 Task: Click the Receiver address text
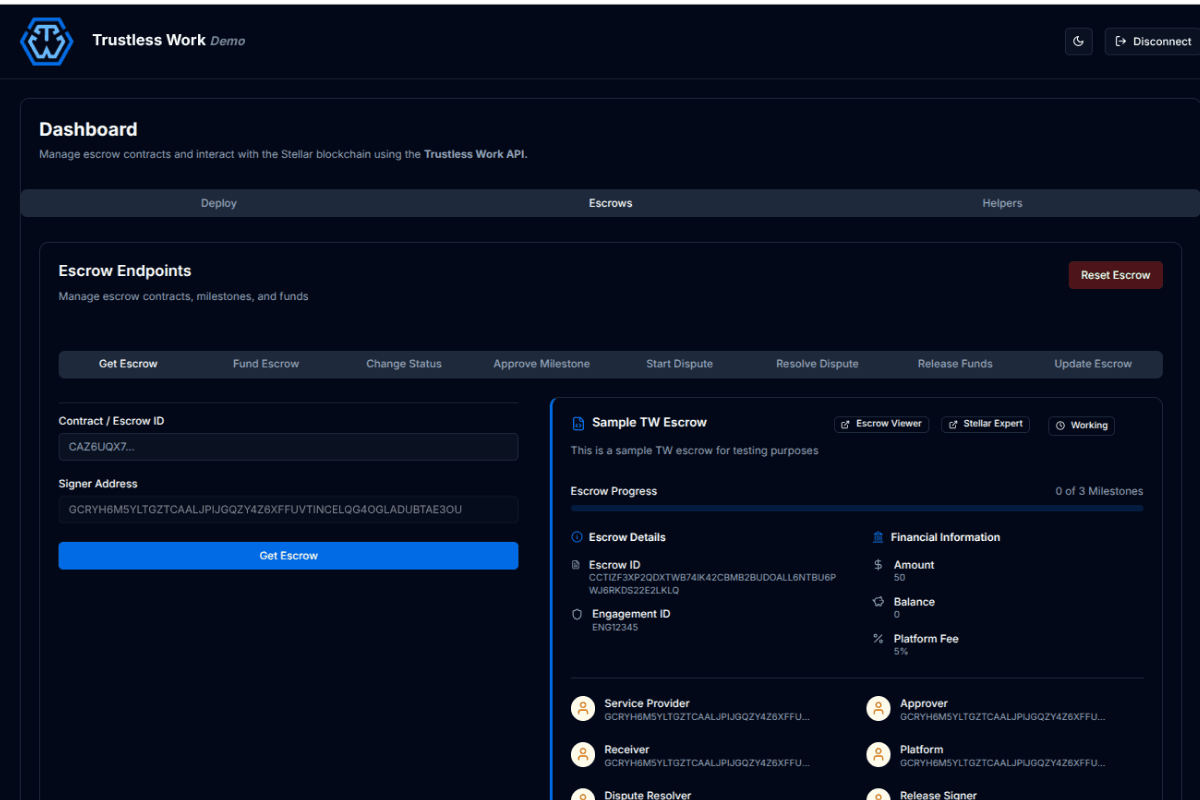[707, 763]
